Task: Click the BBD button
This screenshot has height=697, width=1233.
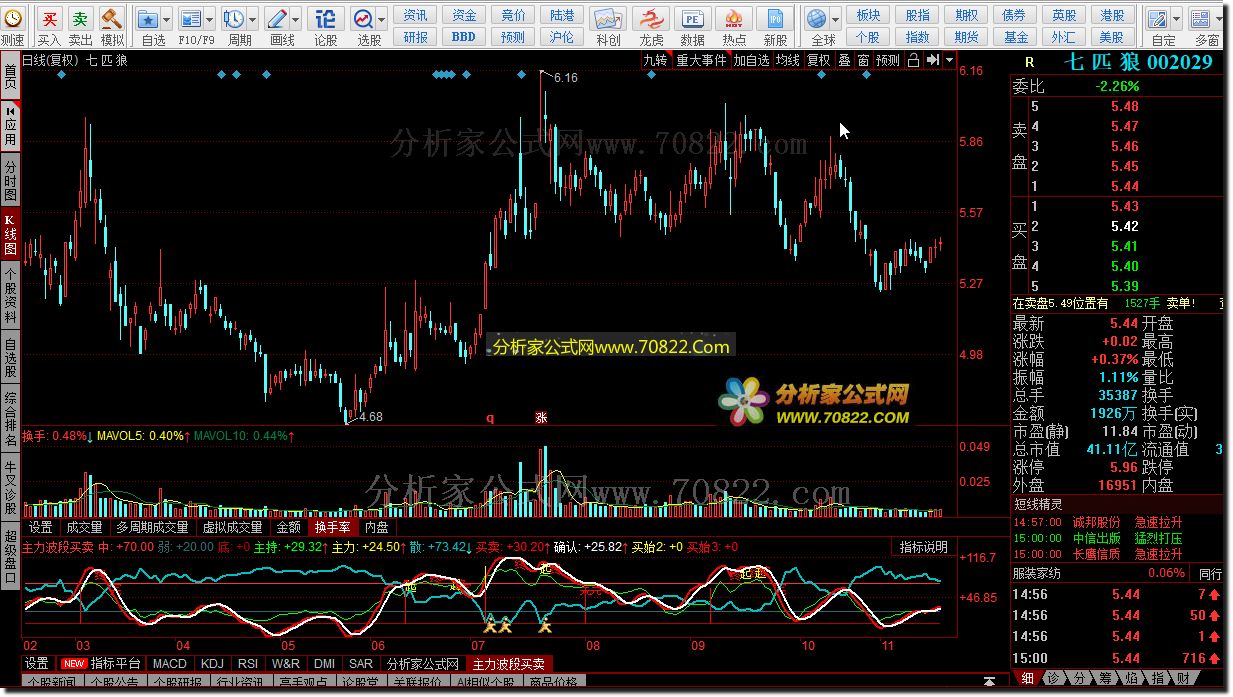Action: (x=464, y=37)
